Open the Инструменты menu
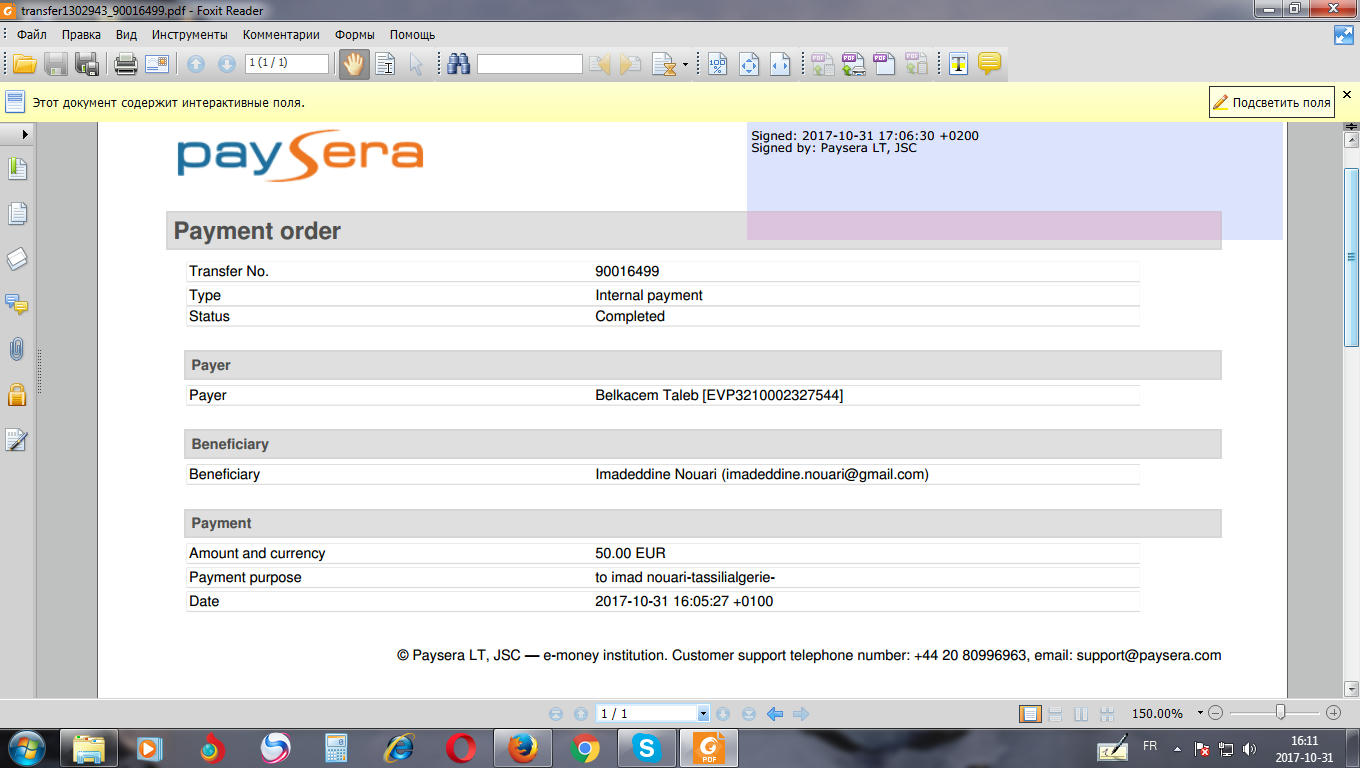Image resolution: width=1360 pixels, height=768 pixels. pyautogui.click(x=190, y=35)
